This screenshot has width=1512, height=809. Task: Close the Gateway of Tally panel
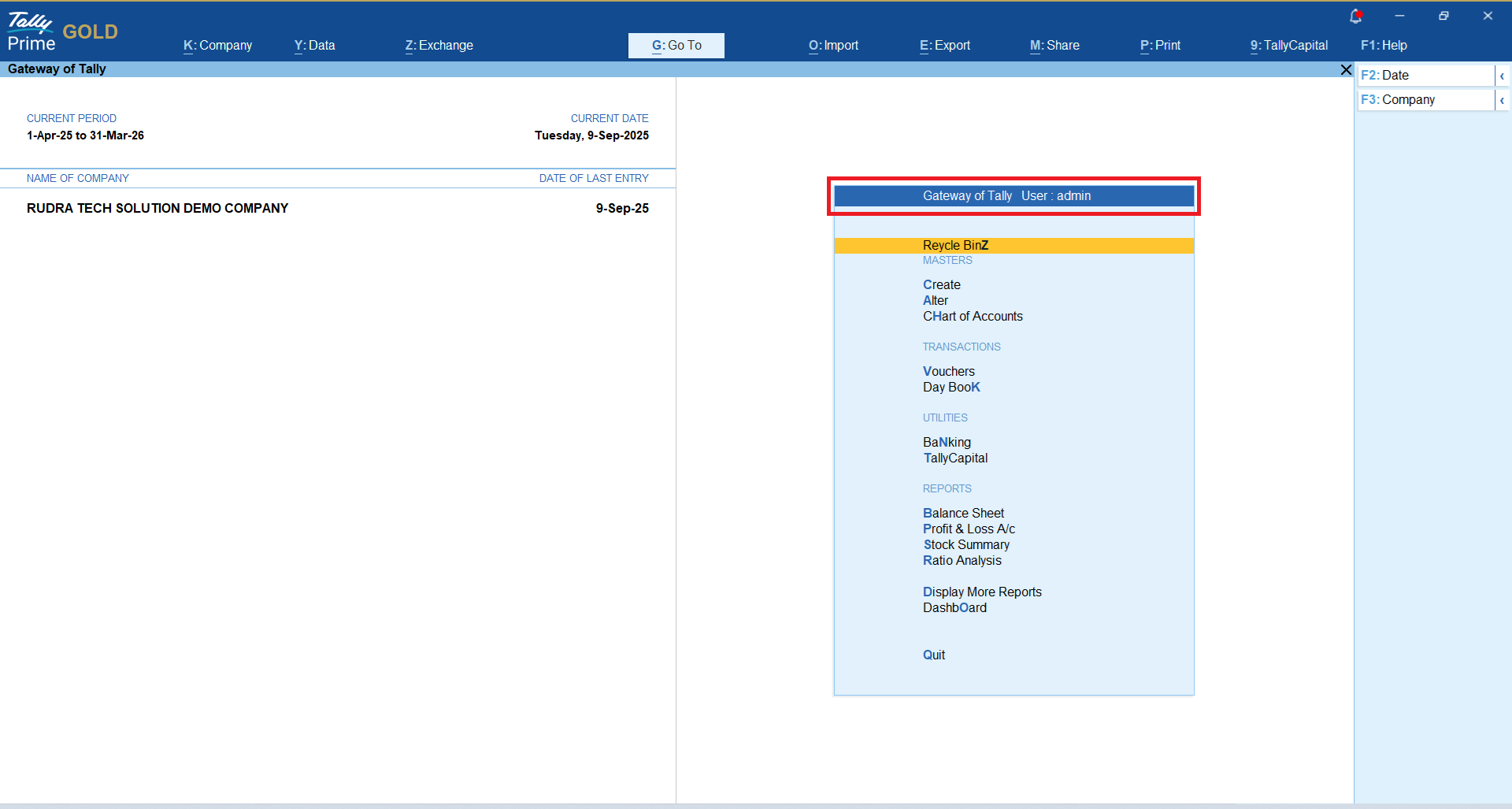1346,70
